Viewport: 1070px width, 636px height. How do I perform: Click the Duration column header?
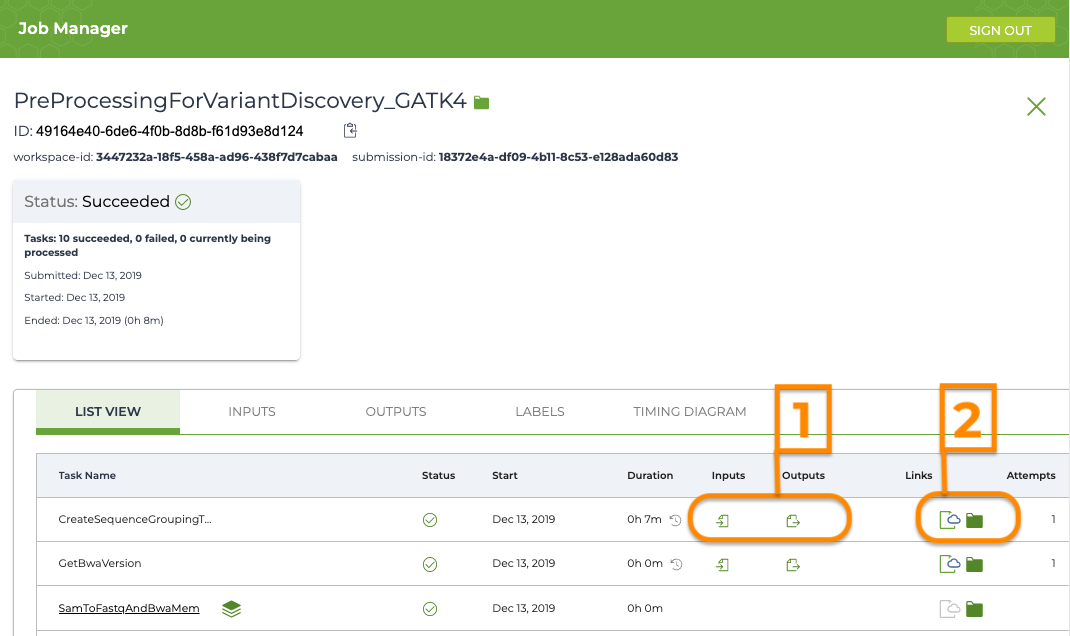click(x=650, y=475)
